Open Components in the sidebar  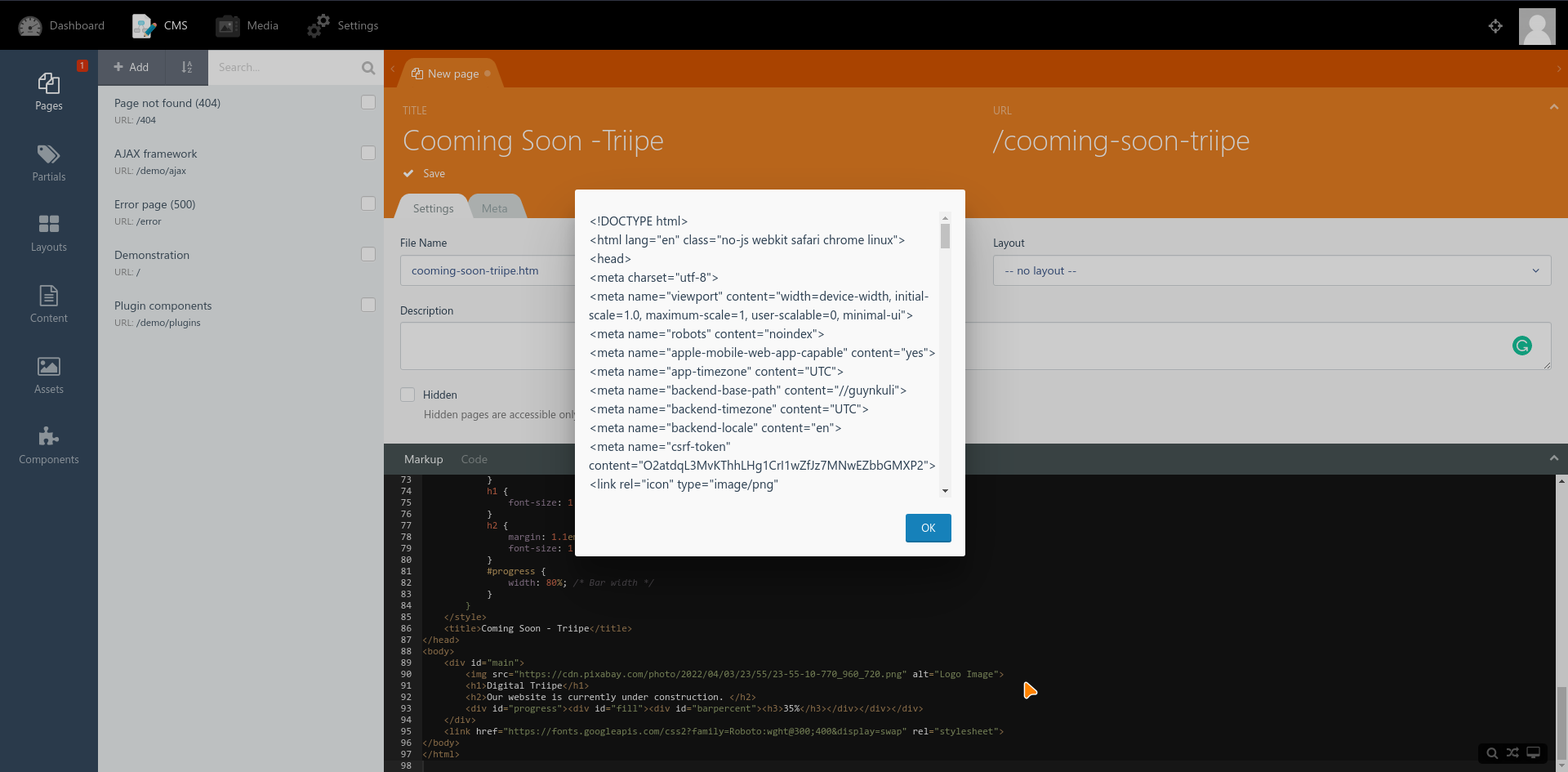coord(49,446)
